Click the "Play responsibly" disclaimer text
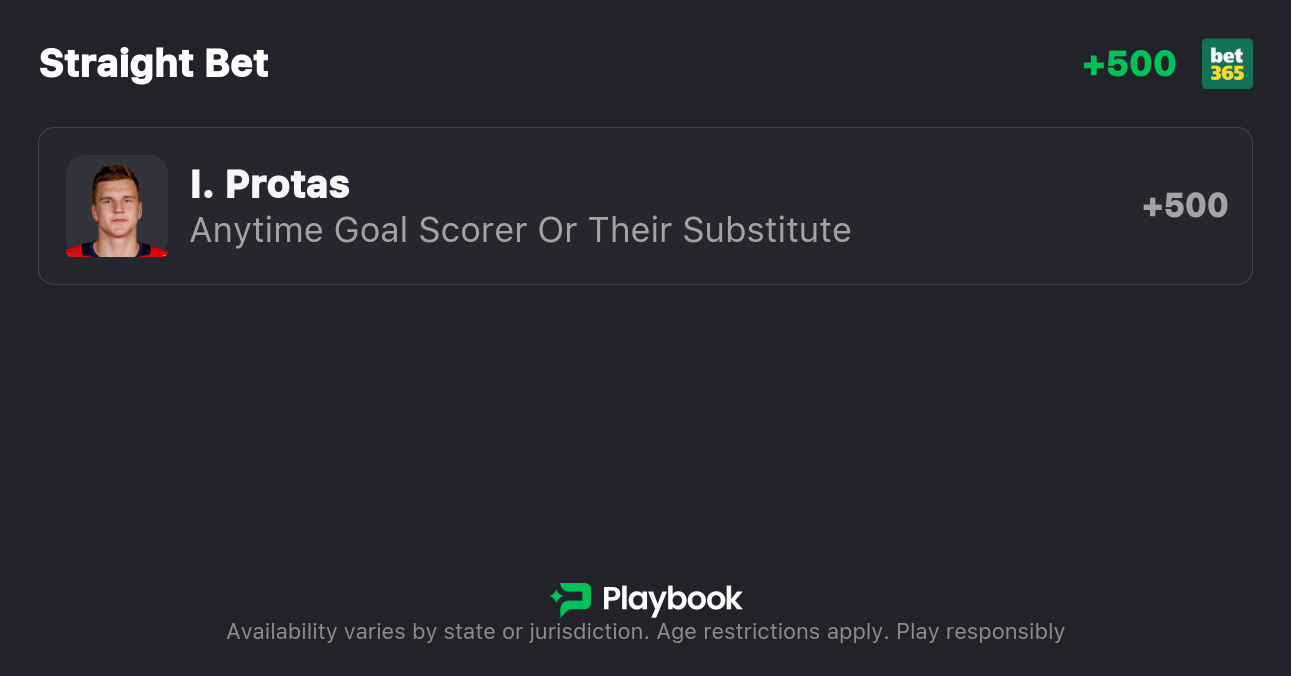 click(x=980, y=632)
